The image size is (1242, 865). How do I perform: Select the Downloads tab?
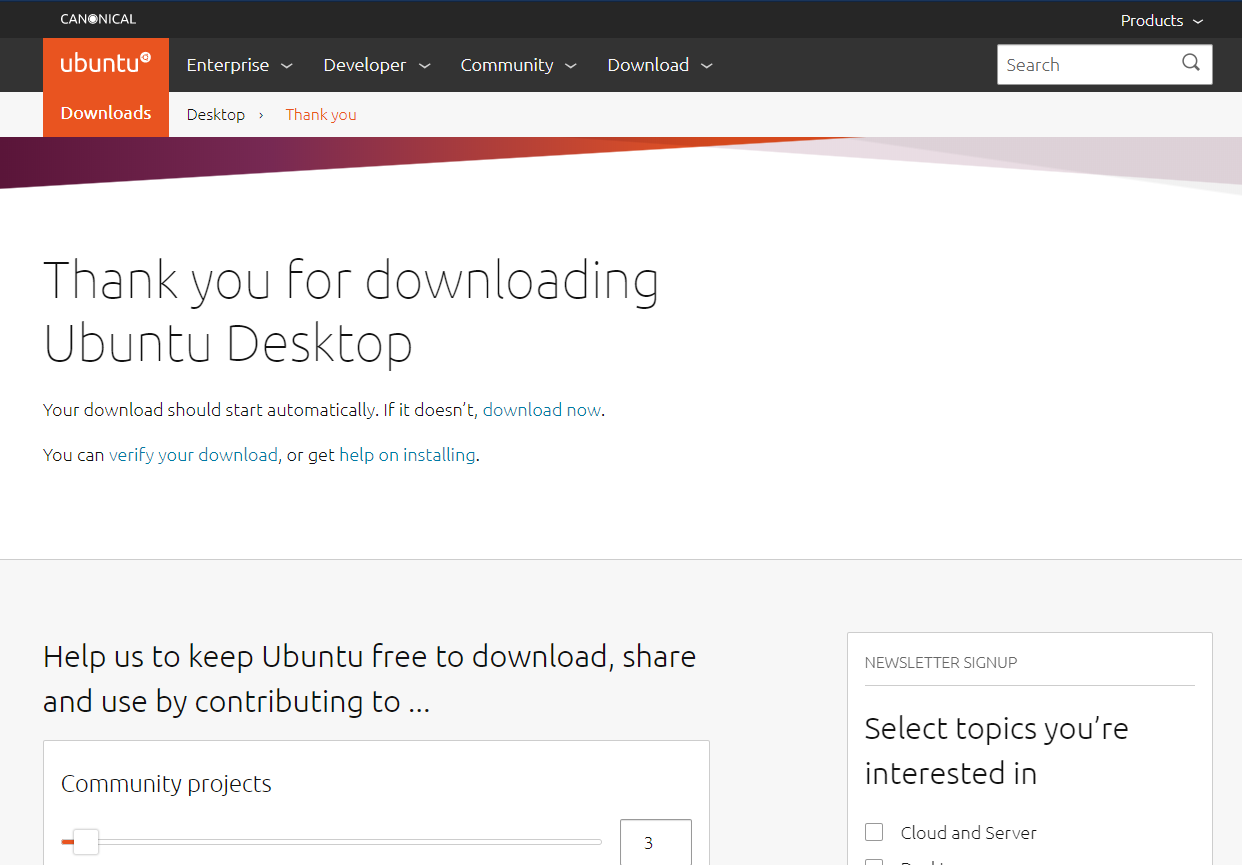(x=106, y=114)
